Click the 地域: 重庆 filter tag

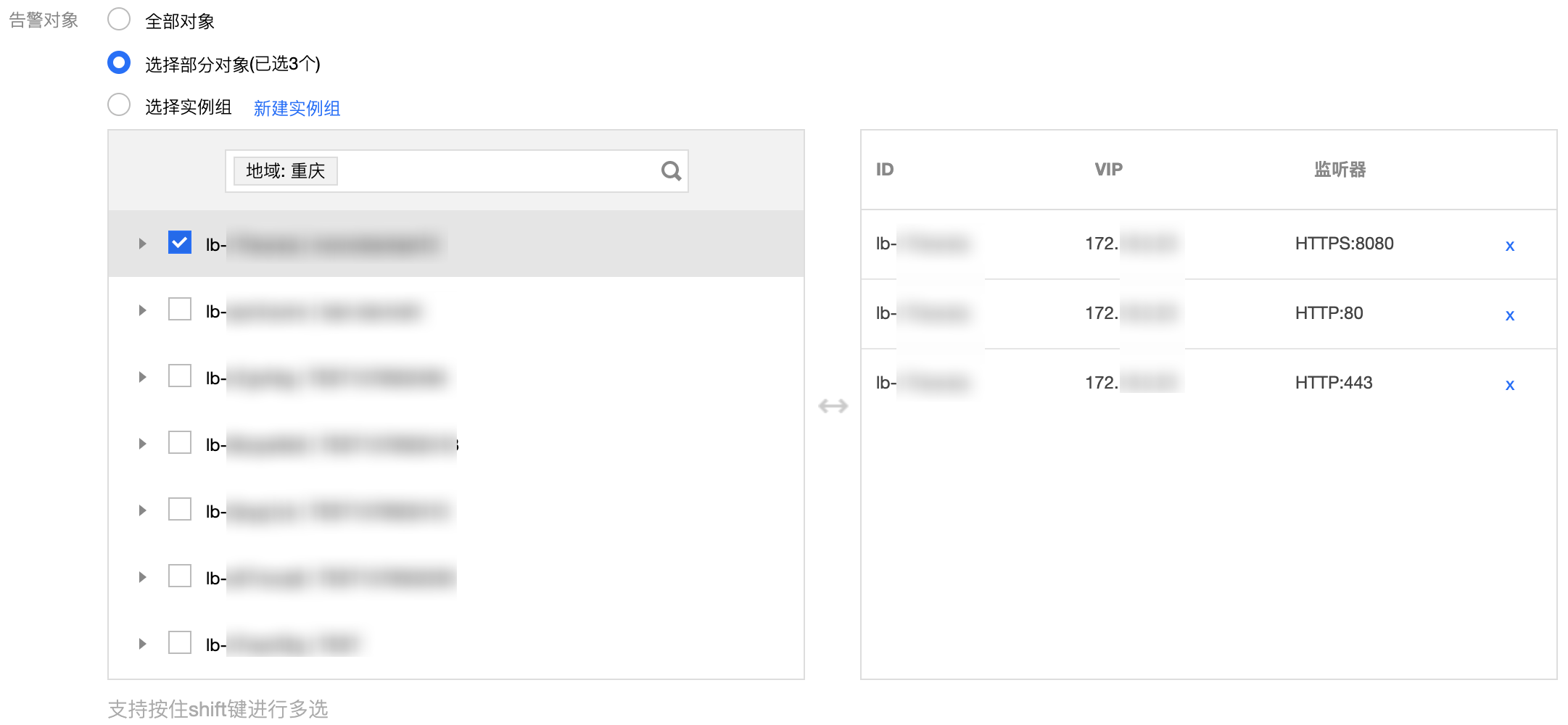(x=285, y=171)
